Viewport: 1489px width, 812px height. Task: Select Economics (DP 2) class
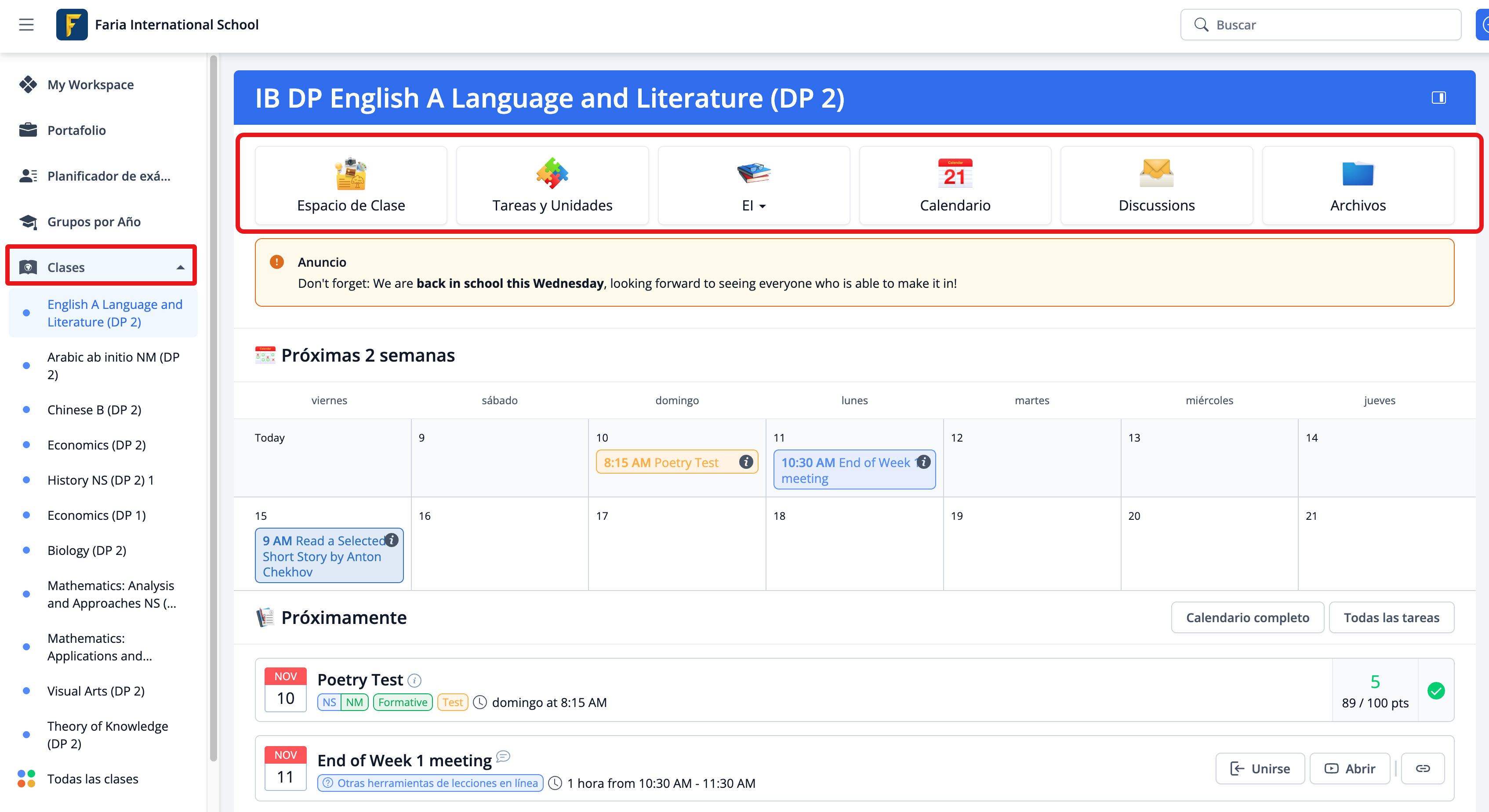point(97,444)
